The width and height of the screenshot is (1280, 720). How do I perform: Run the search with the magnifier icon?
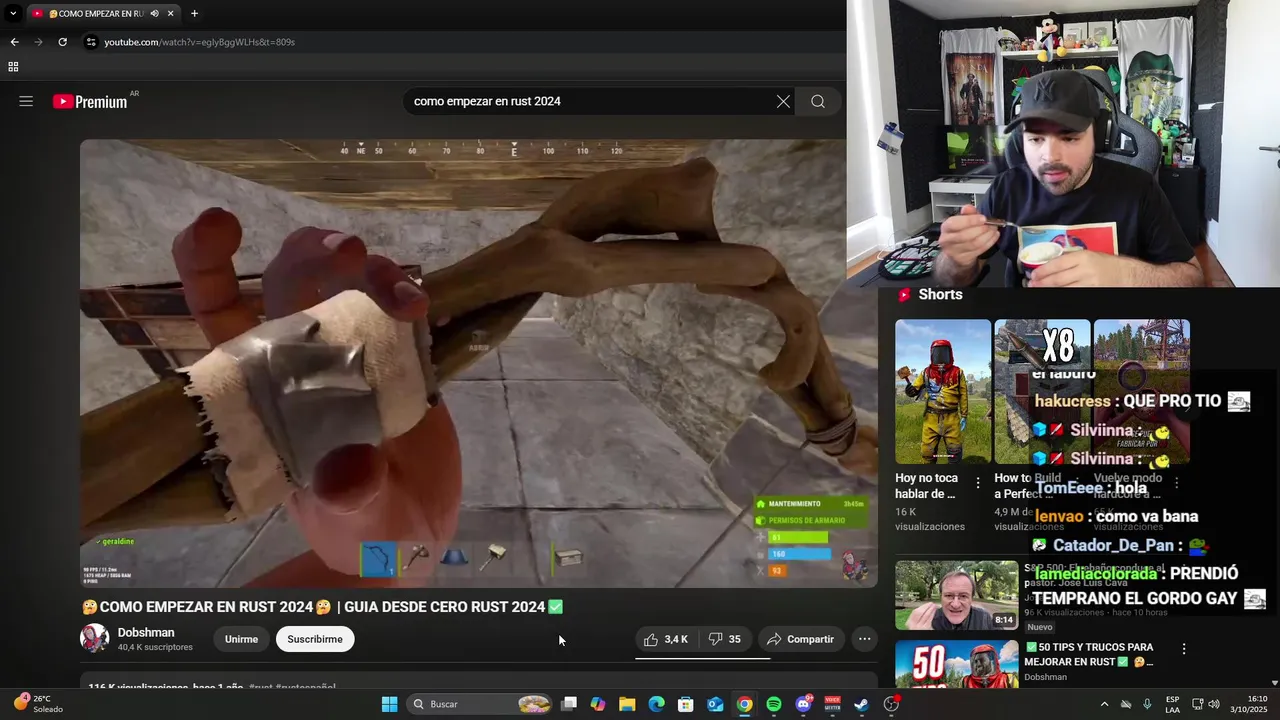818,101
